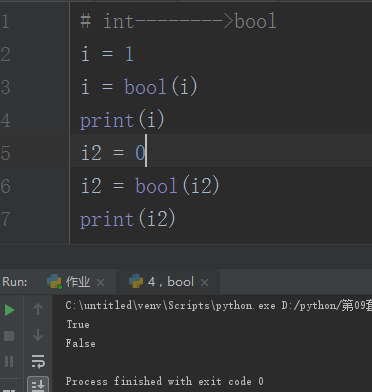The width and height of the screenshot is (372, 392).
Task: Click the comment '# int-------->bool'
Action: [178, 21]
